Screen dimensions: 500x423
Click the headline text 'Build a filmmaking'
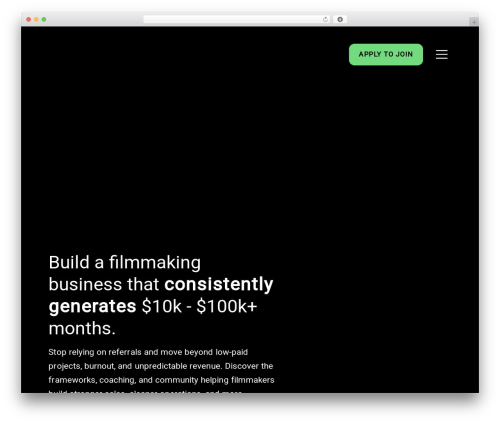(x=125, y=262)
